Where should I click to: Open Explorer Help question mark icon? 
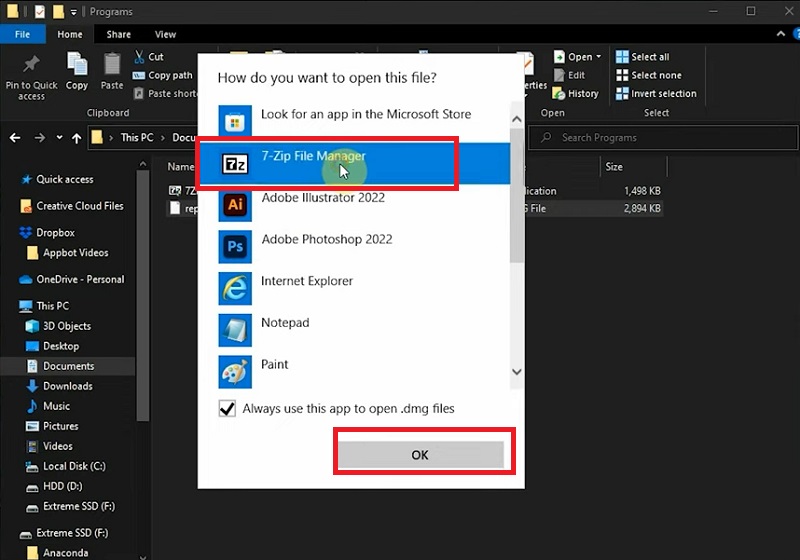pos(796,34)
